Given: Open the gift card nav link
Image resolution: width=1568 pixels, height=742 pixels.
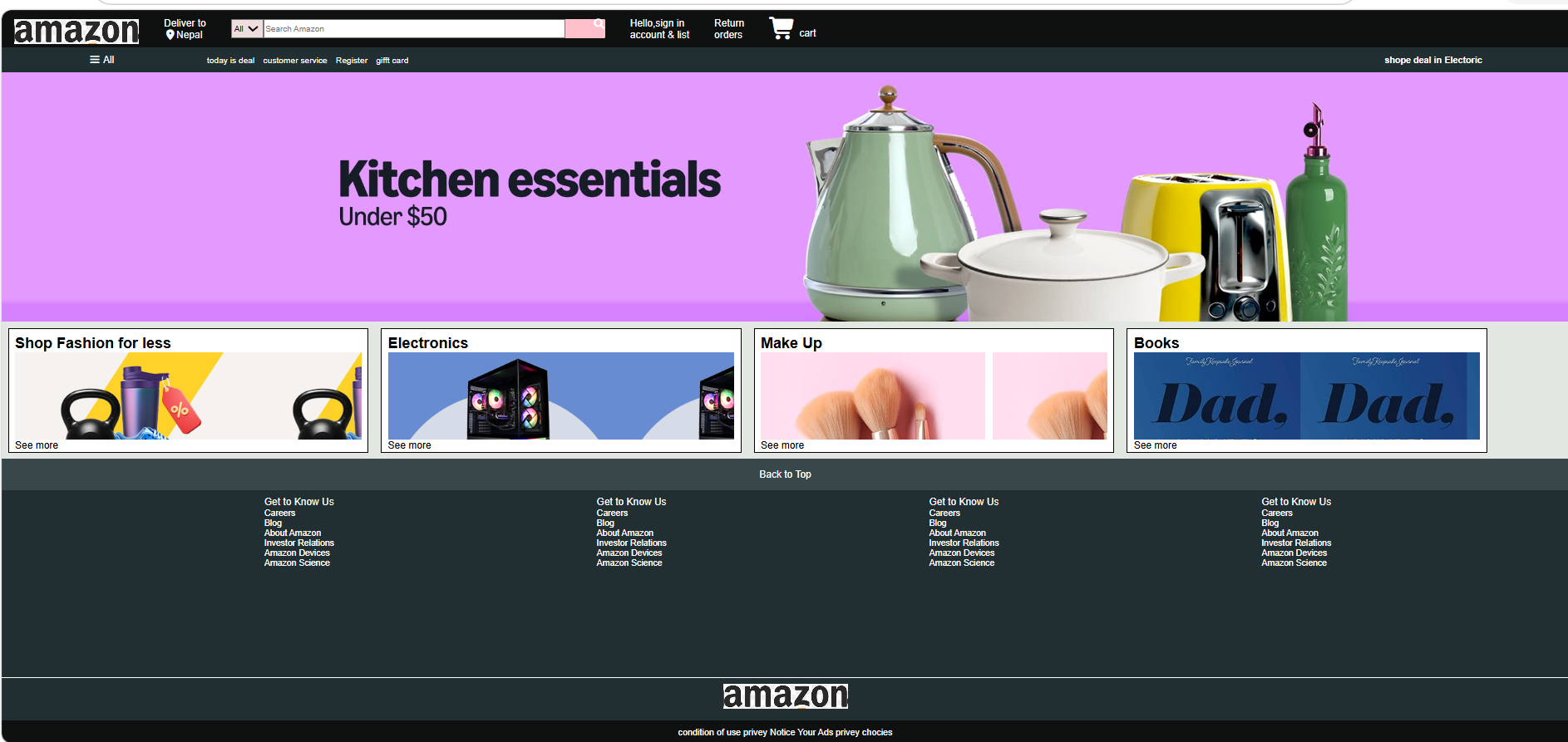Looking at the screenshot, I should 392,61.
